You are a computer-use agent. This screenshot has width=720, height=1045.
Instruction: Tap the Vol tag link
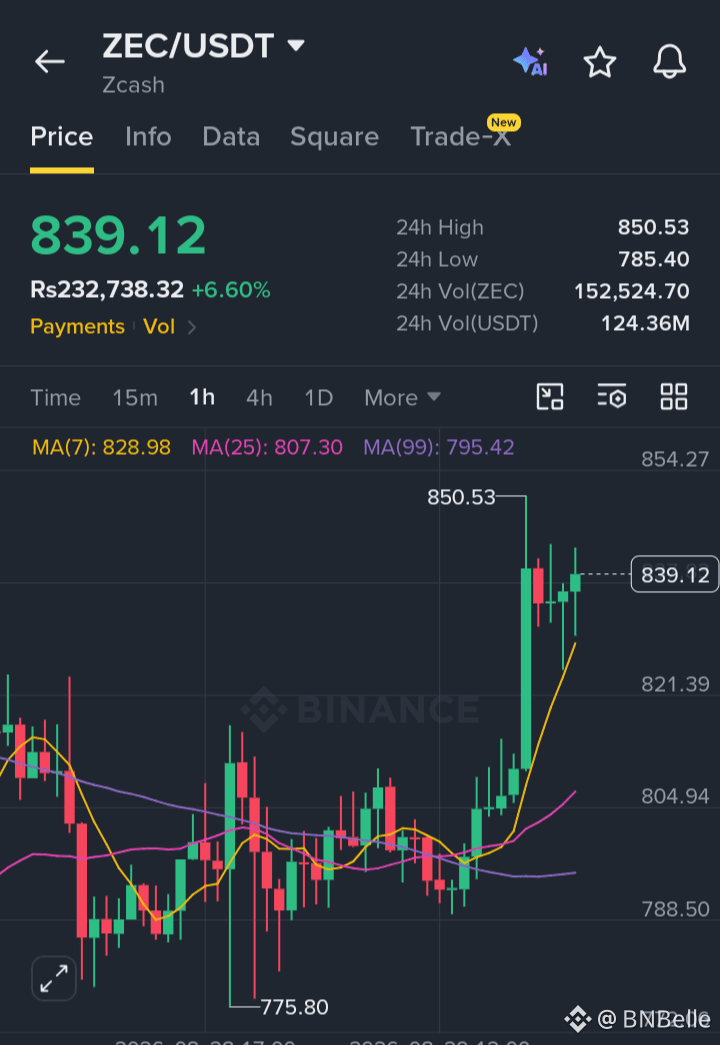click(159, 327)
